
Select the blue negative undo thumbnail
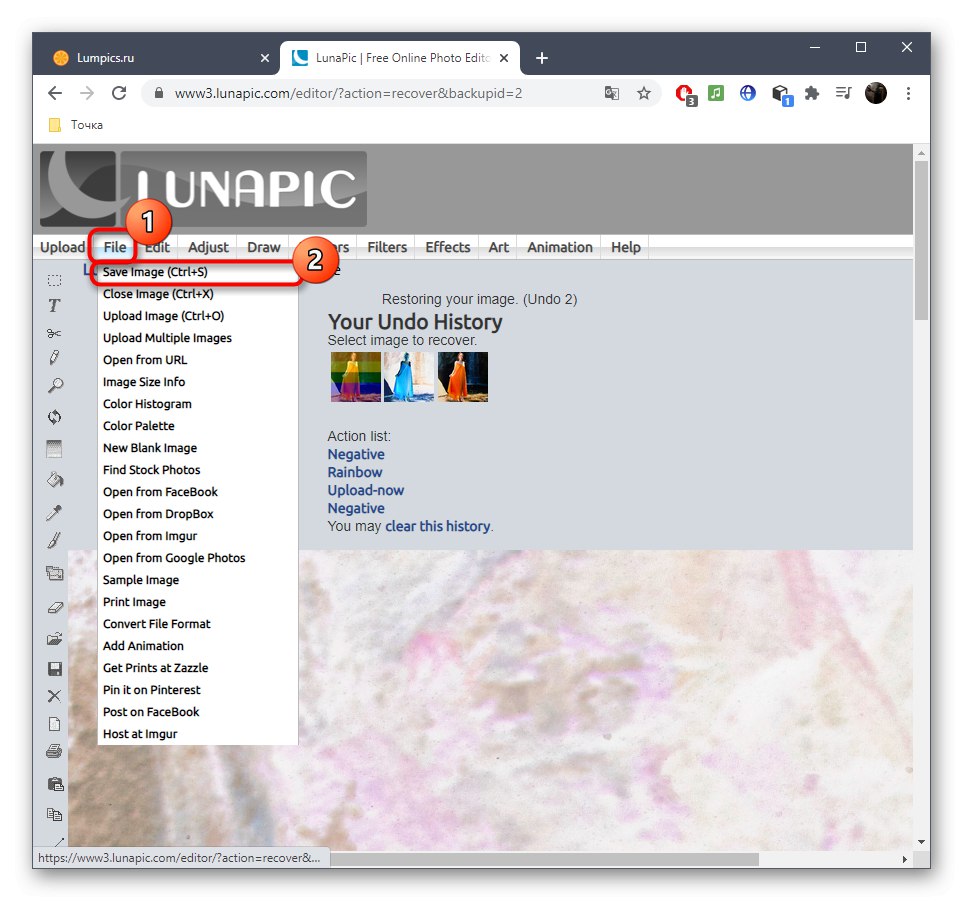(409, 377)
